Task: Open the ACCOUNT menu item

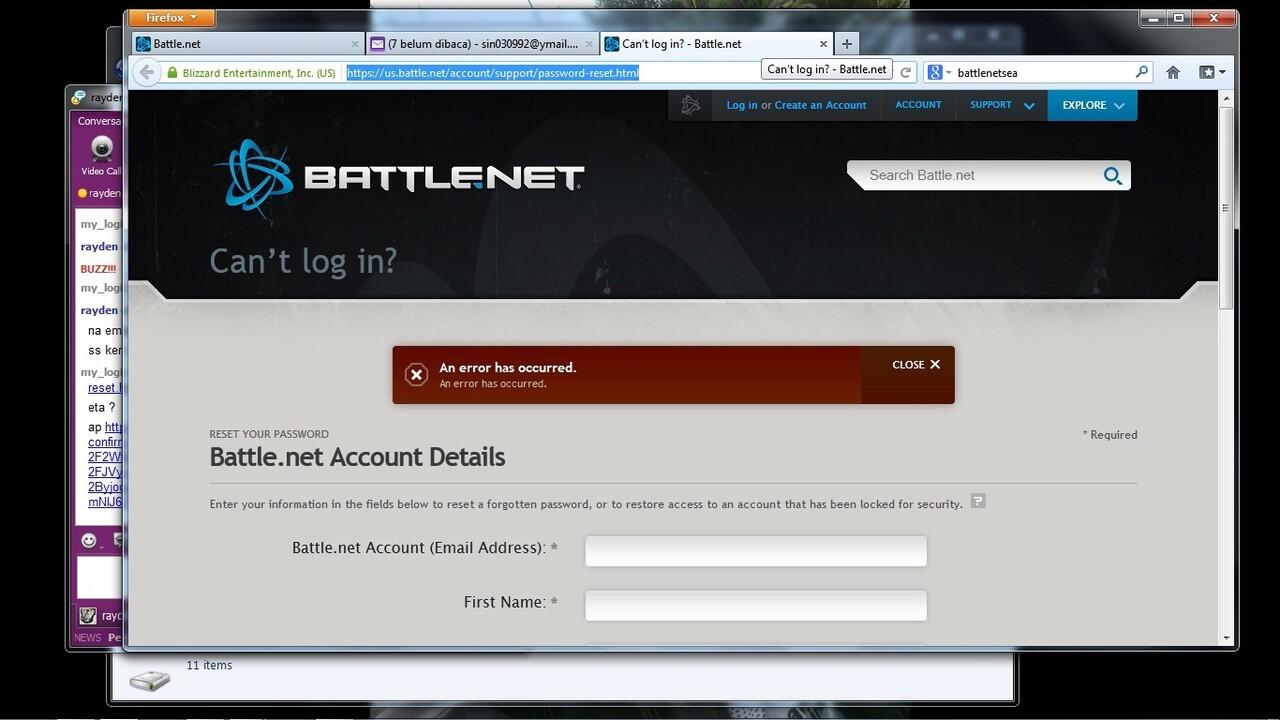Action: click(918, 105)
